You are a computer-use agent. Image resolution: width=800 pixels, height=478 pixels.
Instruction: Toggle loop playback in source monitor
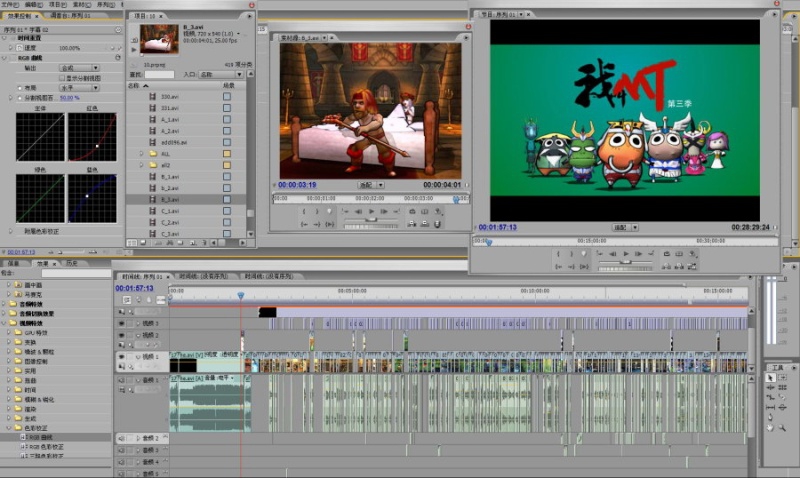click(412, 211)
